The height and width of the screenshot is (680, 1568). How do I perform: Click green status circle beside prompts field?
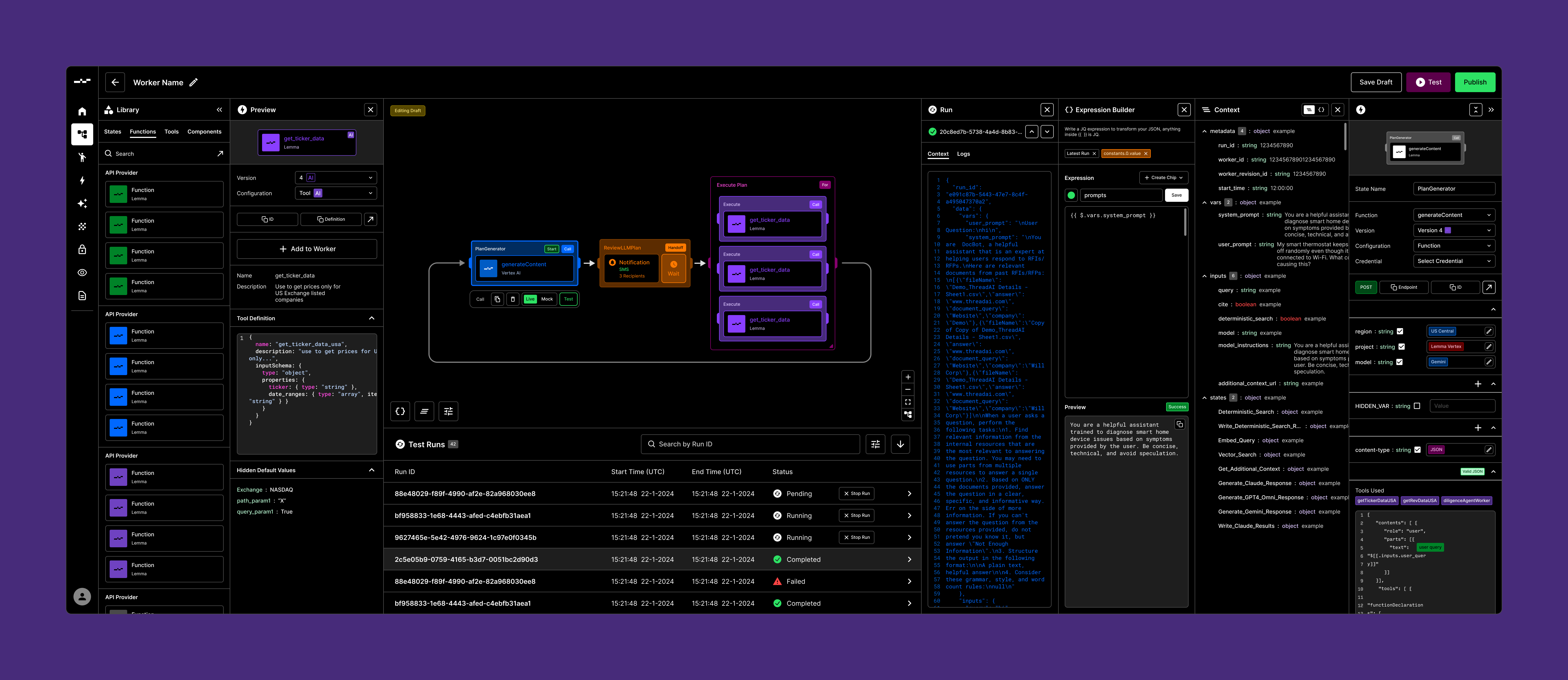point(1071,195)
